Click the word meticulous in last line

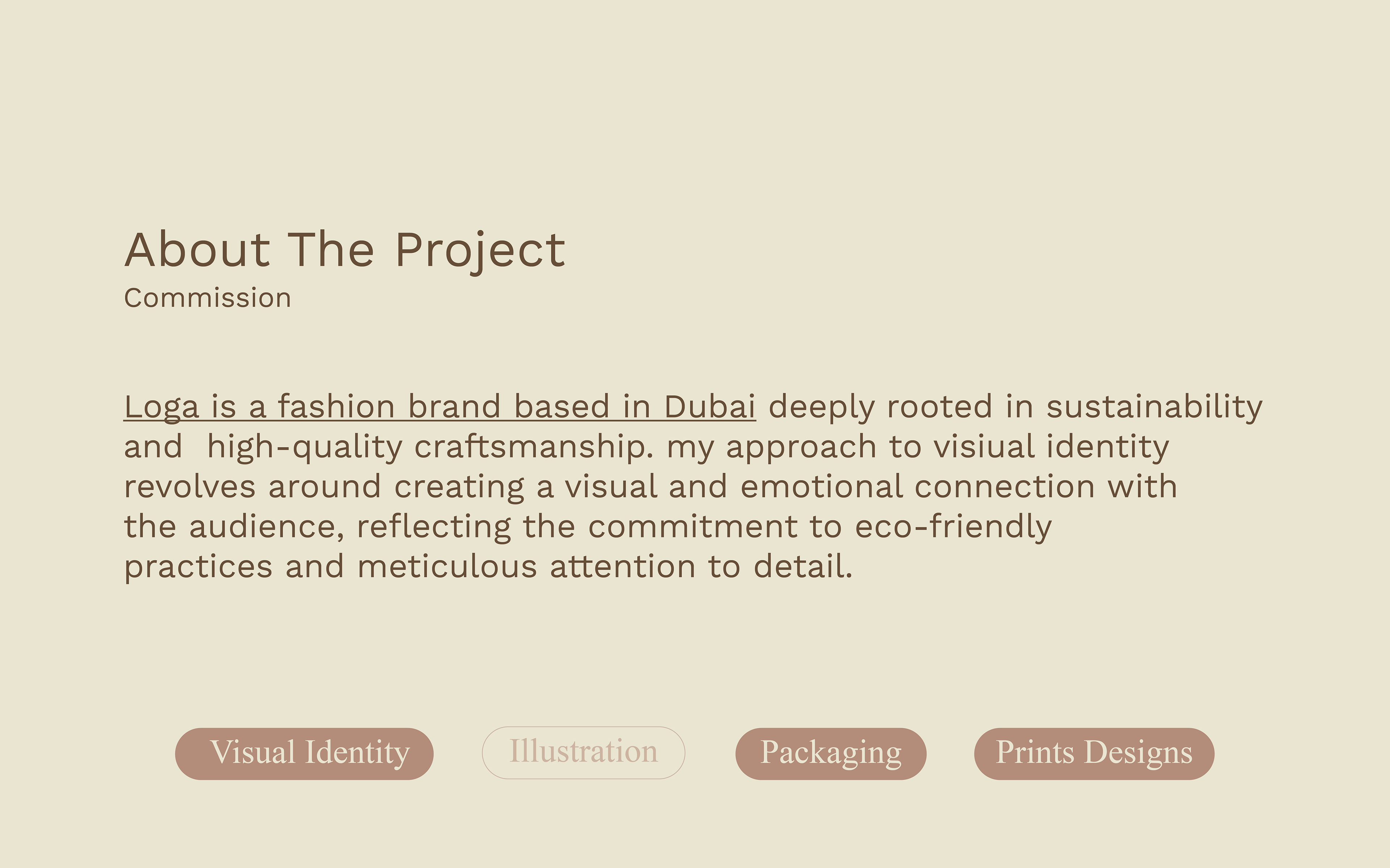click(x=447, y=567)
